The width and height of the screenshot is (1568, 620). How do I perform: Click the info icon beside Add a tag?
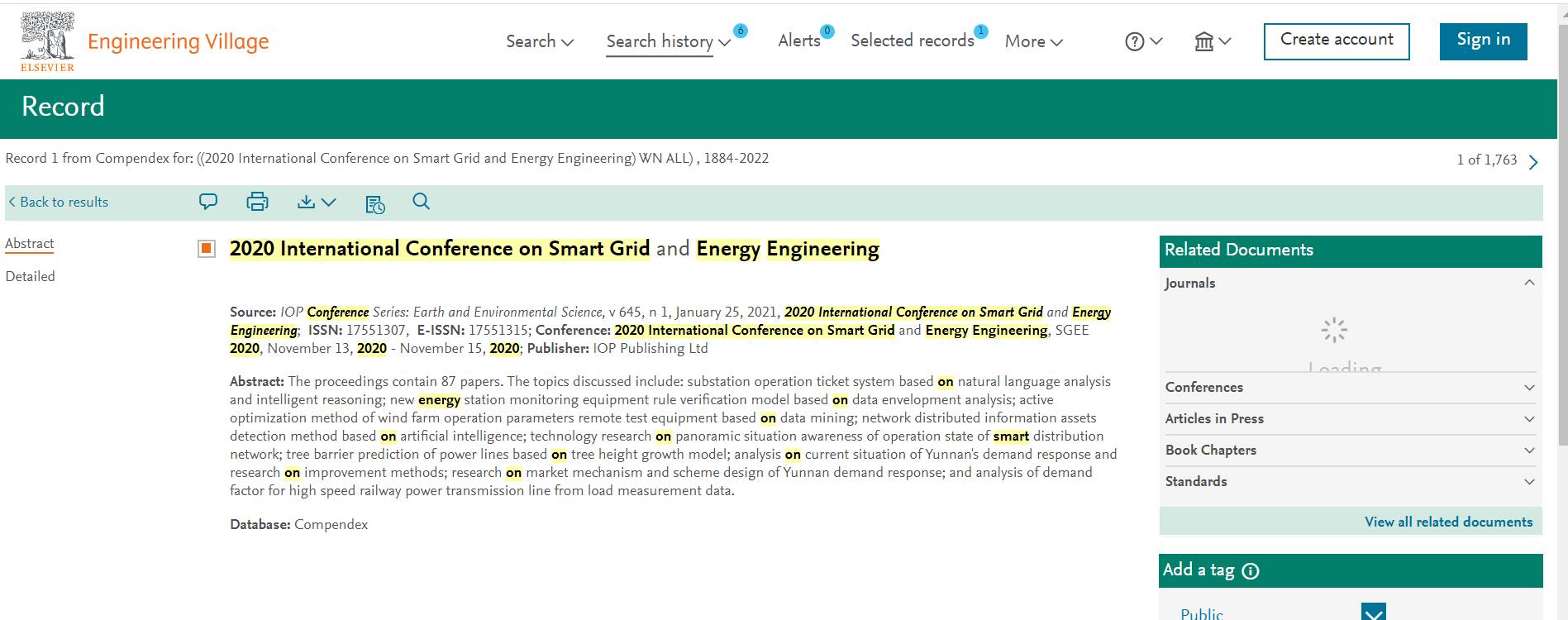[1251, 571]
